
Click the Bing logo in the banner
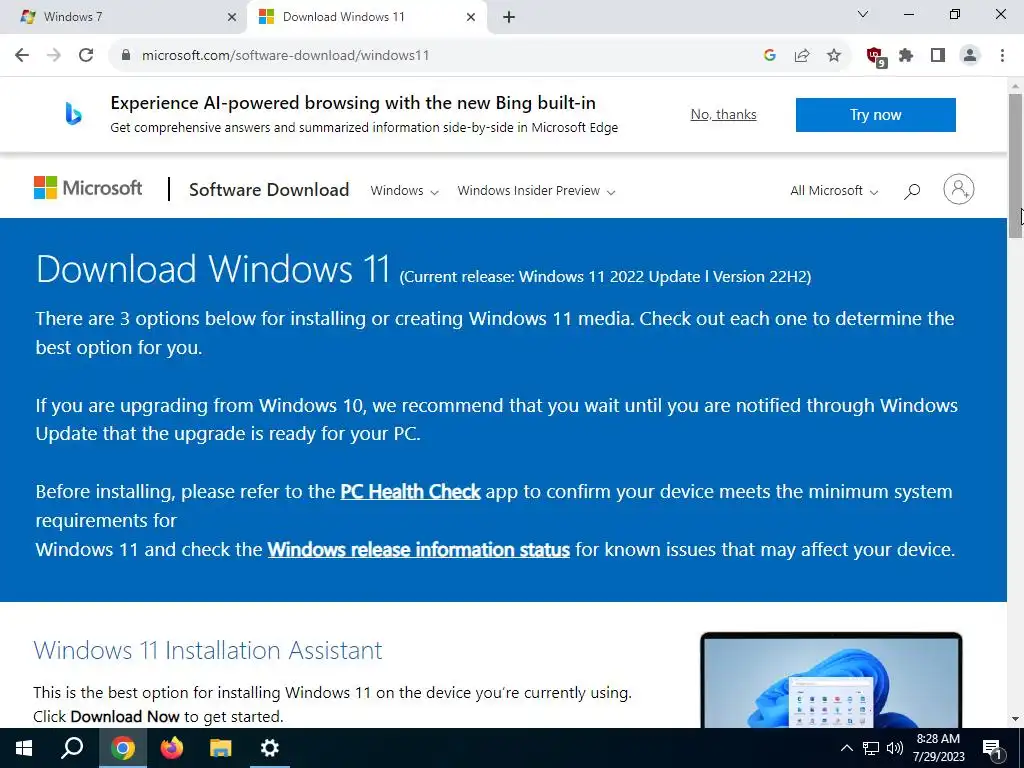[x=73, y=114]
